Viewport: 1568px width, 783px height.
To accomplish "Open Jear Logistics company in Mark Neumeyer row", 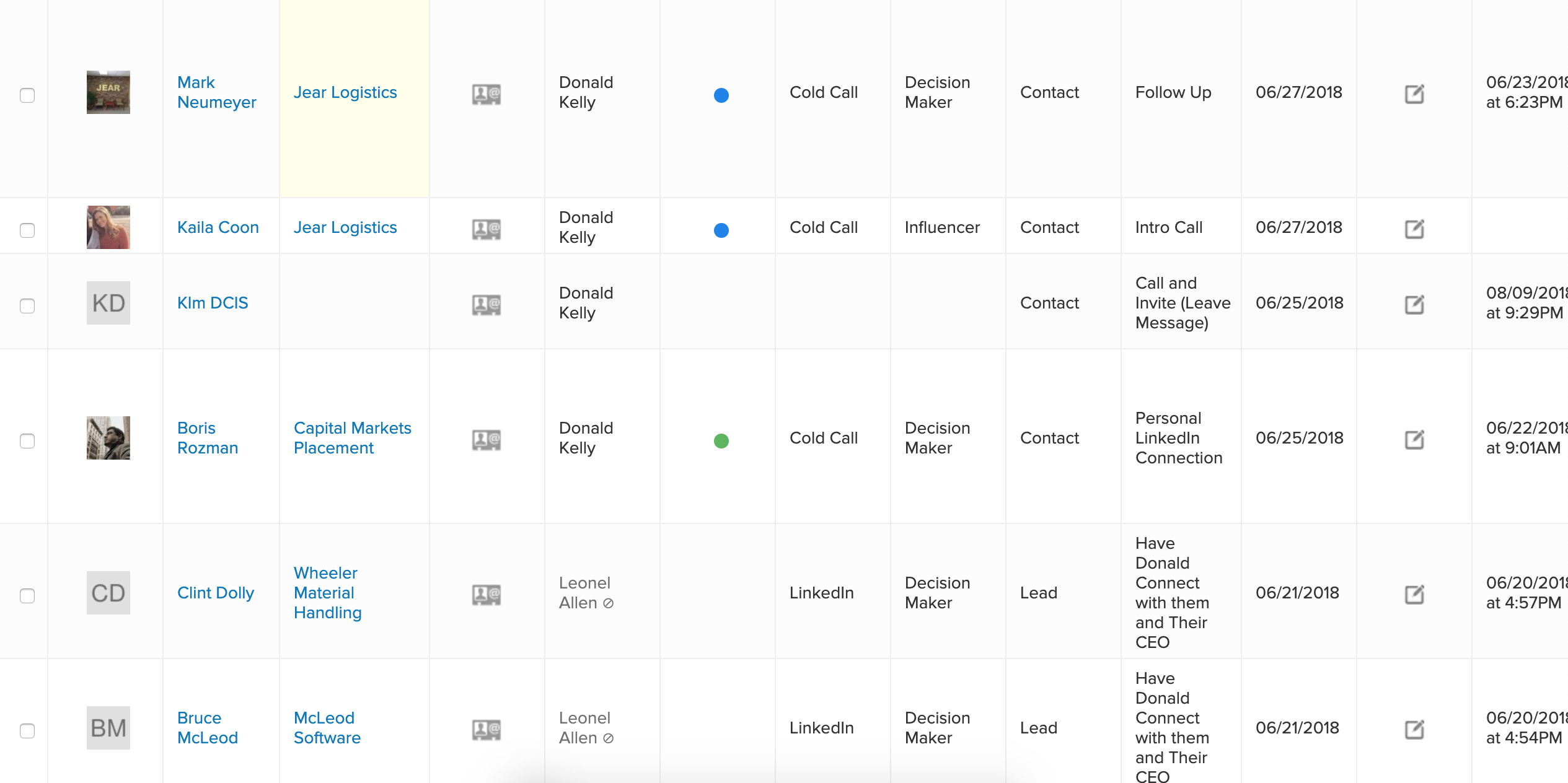I will pyautogui.click(x=345, y=92).
